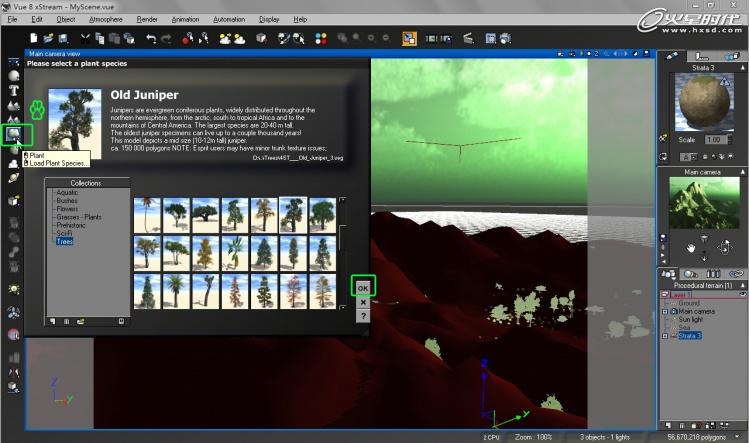This screenshot has width=749, height=443.
Task: Click the load collection folder icon under Collections
Action: coord(80,322)
